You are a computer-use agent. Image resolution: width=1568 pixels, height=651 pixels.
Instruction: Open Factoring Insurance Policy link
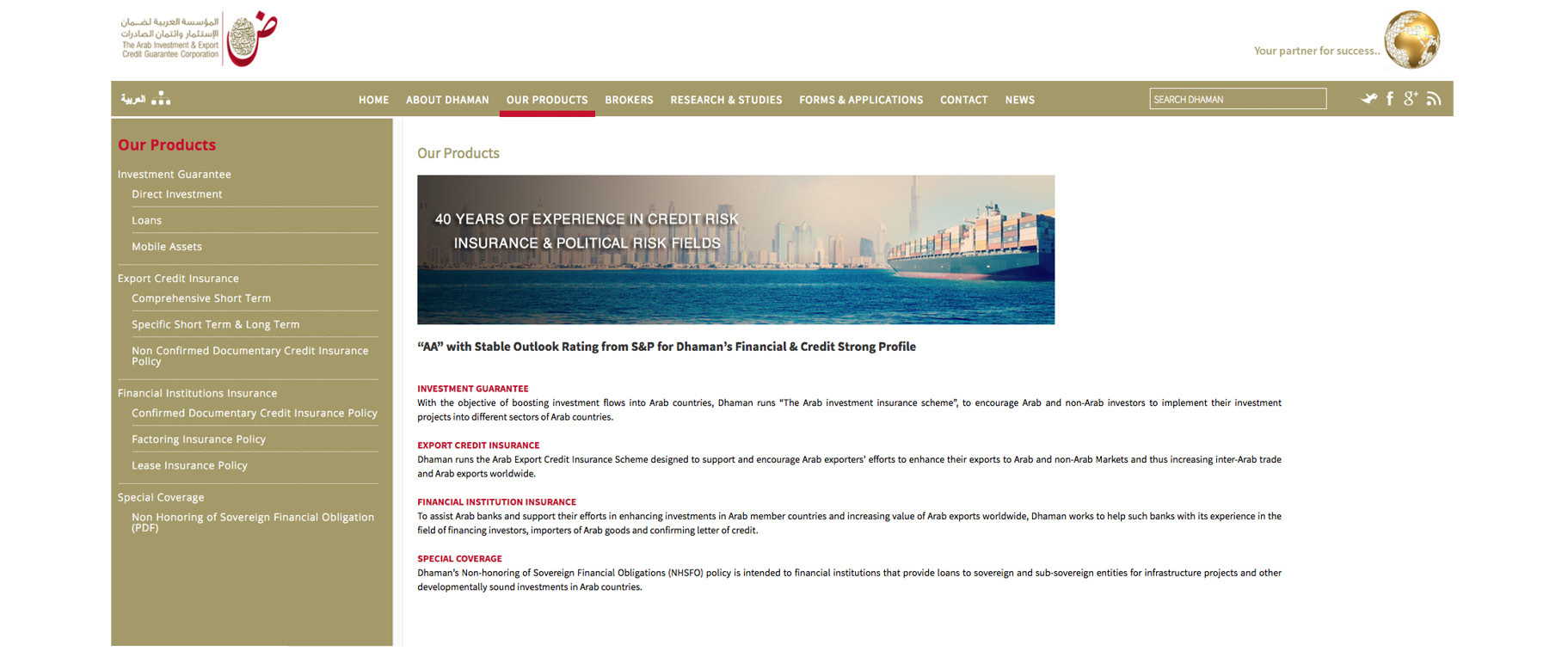pos(199,439)
